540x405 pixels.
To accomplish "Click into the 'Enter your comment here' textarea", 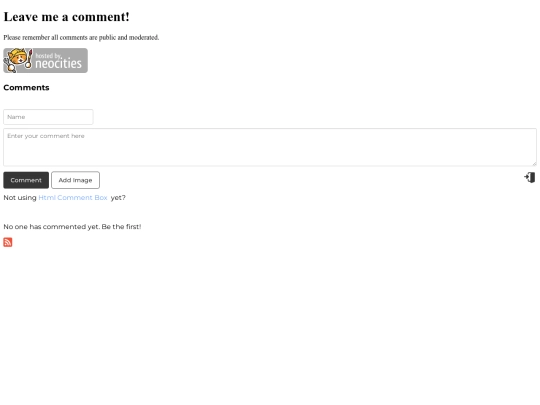I will 270,147.
